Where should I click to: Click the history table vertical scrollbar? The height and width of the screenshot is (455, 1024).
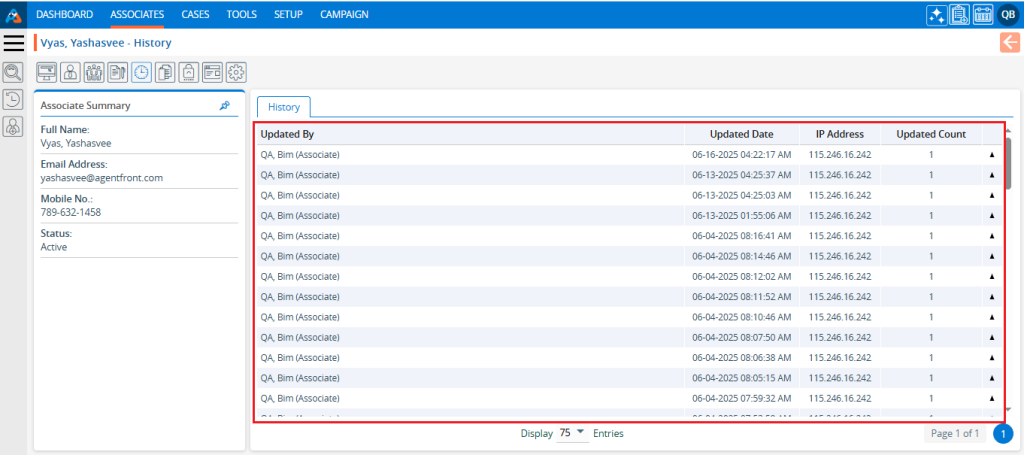1008,165
